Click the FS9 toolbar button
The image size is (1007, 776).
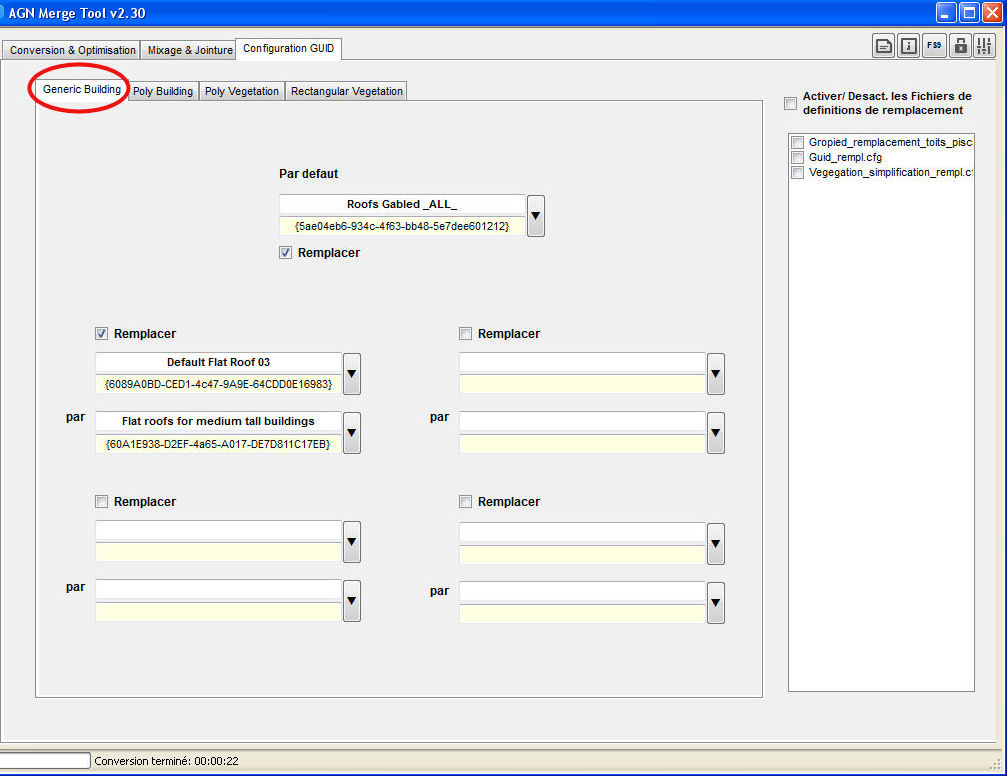934,45
